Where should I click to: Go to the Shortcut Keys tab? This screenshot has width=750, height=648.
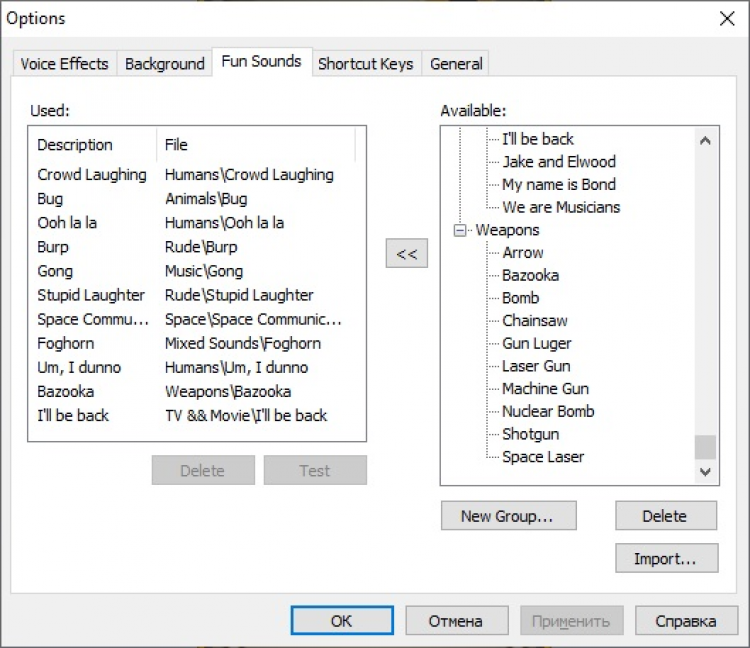365,64
